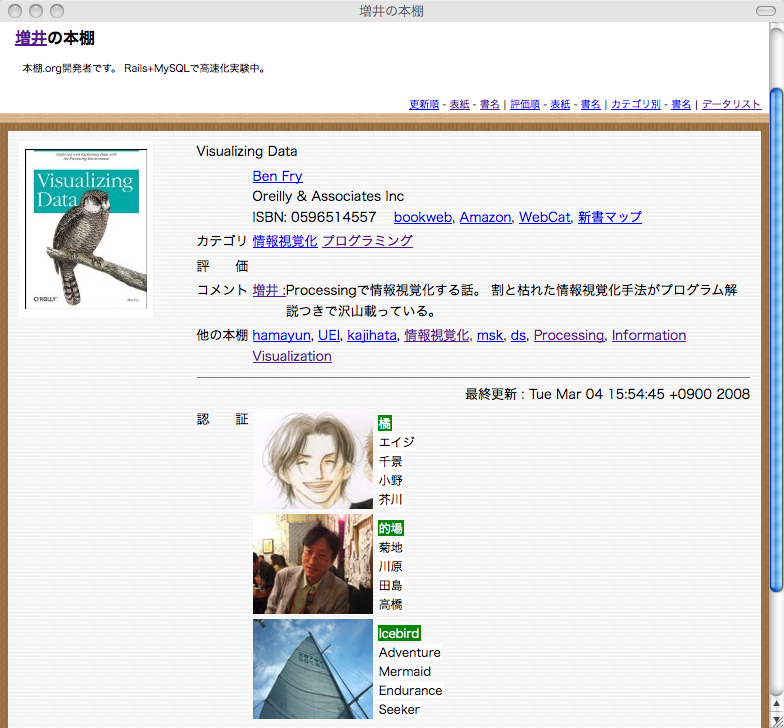Select the 千景 option

(x=390, y=461)
